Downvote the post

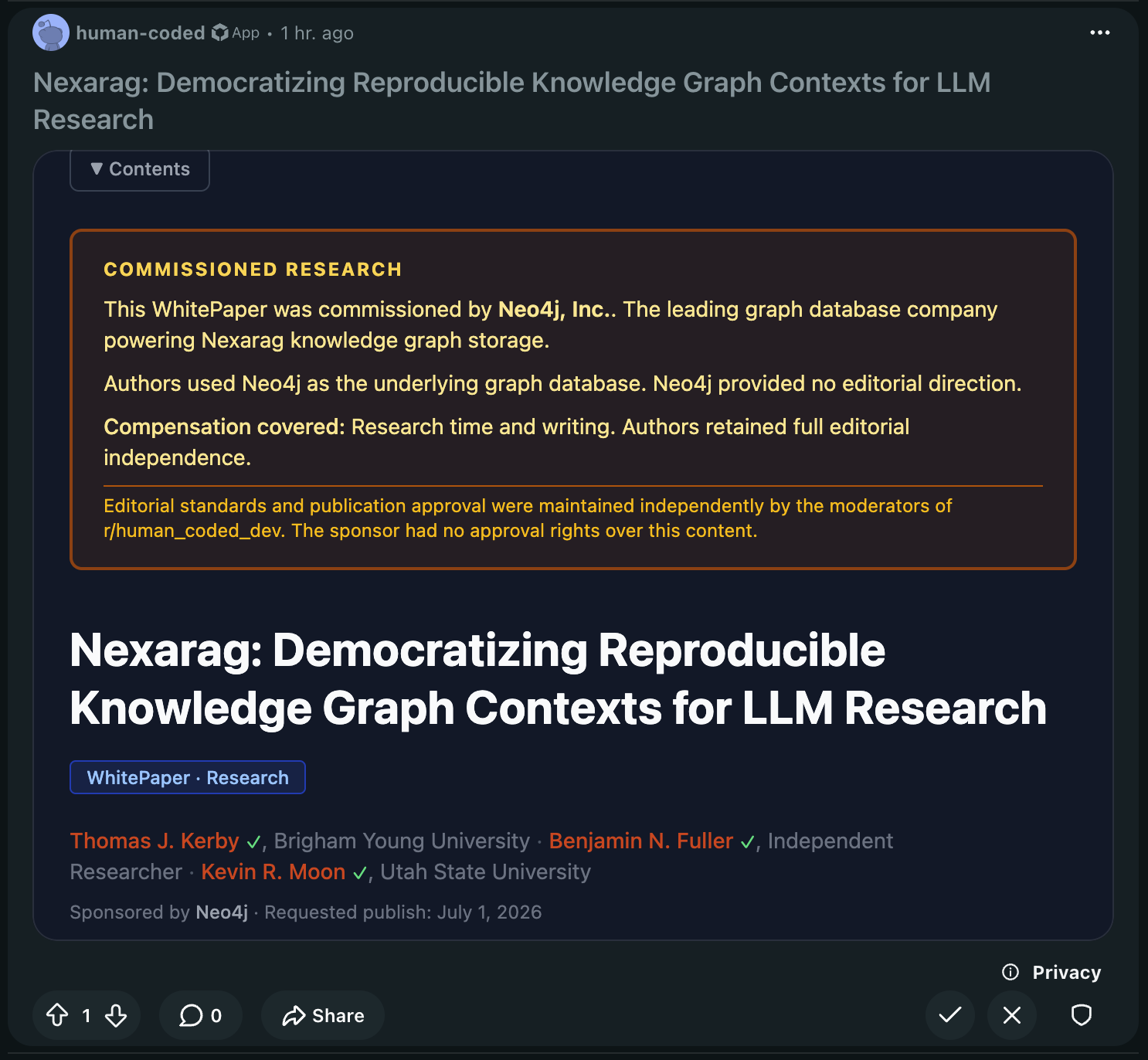(x=116, y=1015)
